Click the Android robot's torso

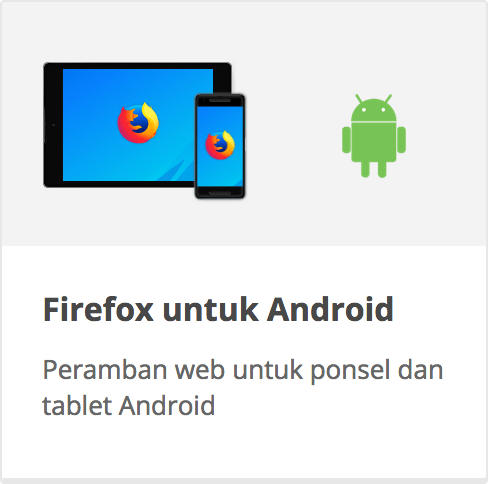tap(374, 143)
